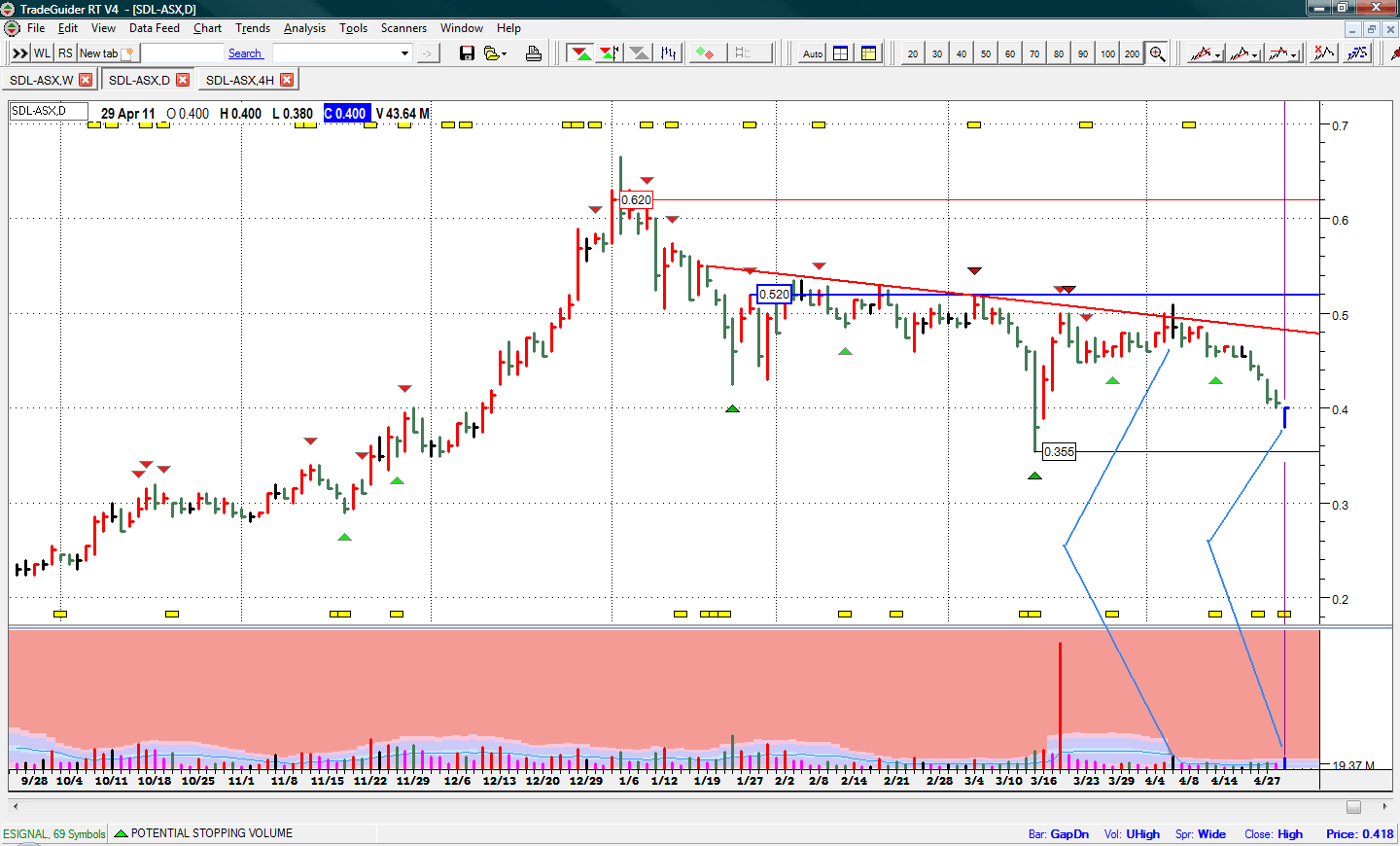The image size is (1400, 846).
Task: Click the white grid layout icon
Action: click(x=841, y=53)
